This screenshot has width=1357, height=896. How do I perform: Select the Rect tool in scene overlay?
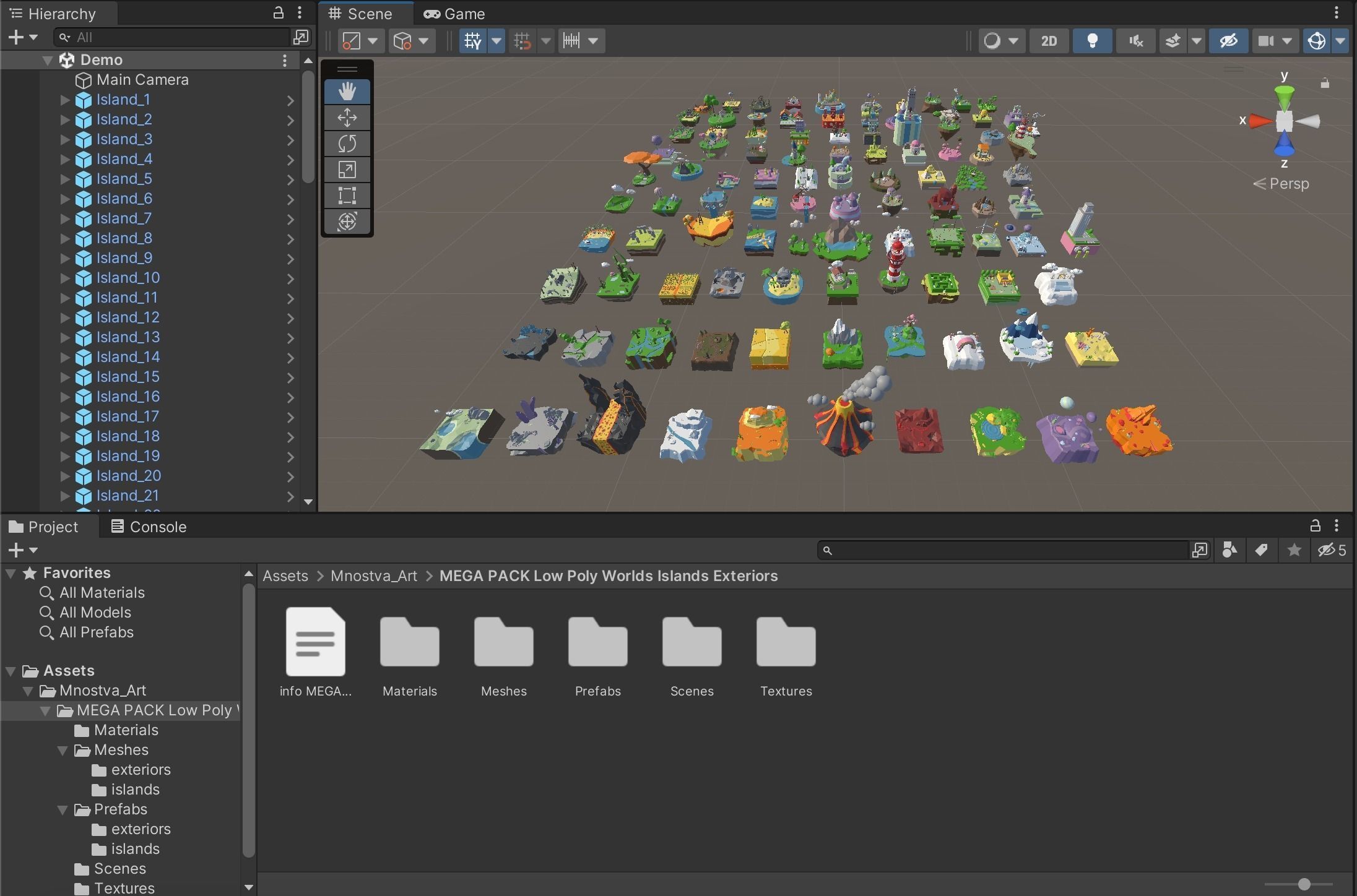click(x=347, y=196)
